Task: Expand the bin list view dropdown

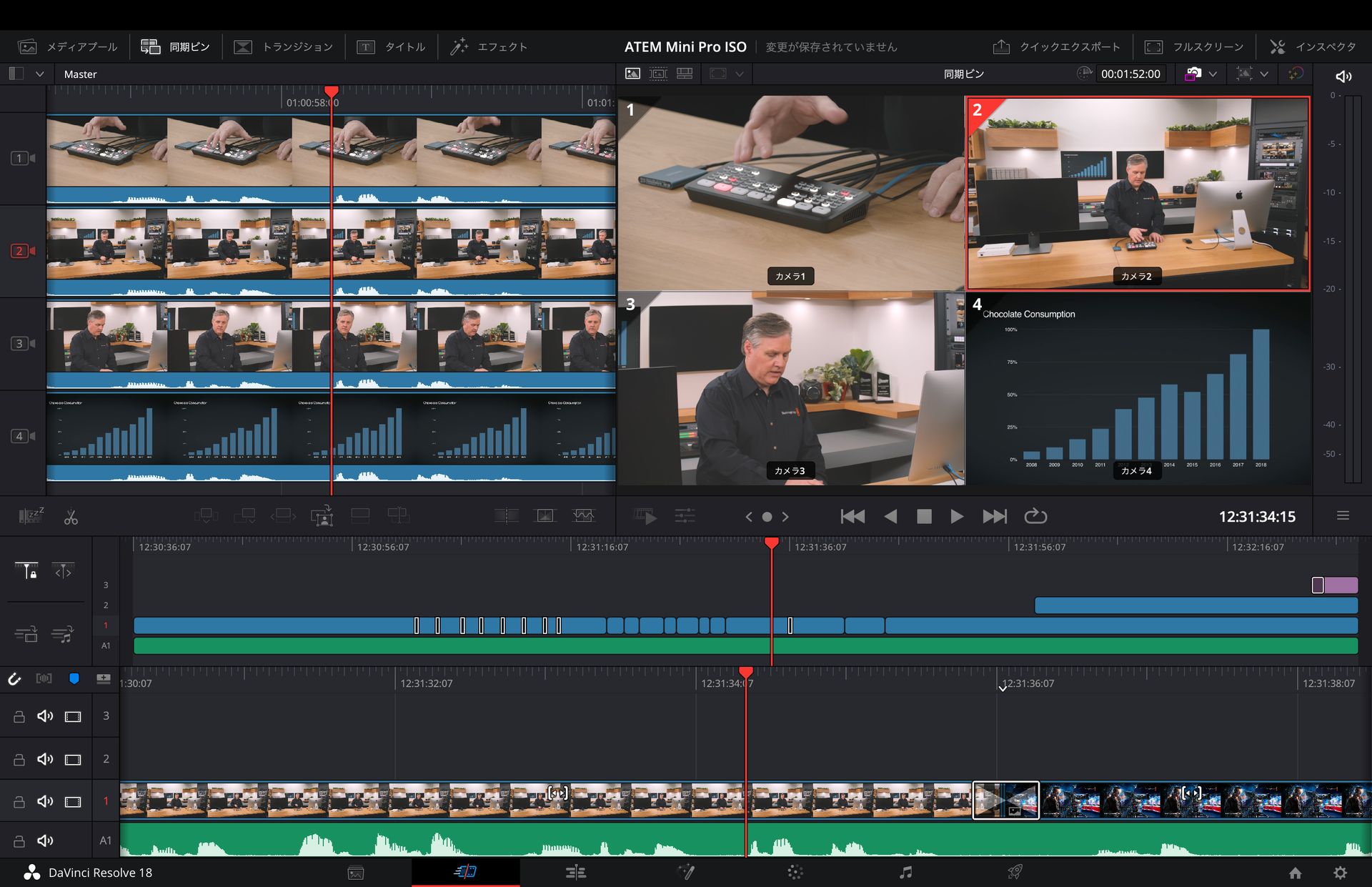Action: (x=40, y=74)
